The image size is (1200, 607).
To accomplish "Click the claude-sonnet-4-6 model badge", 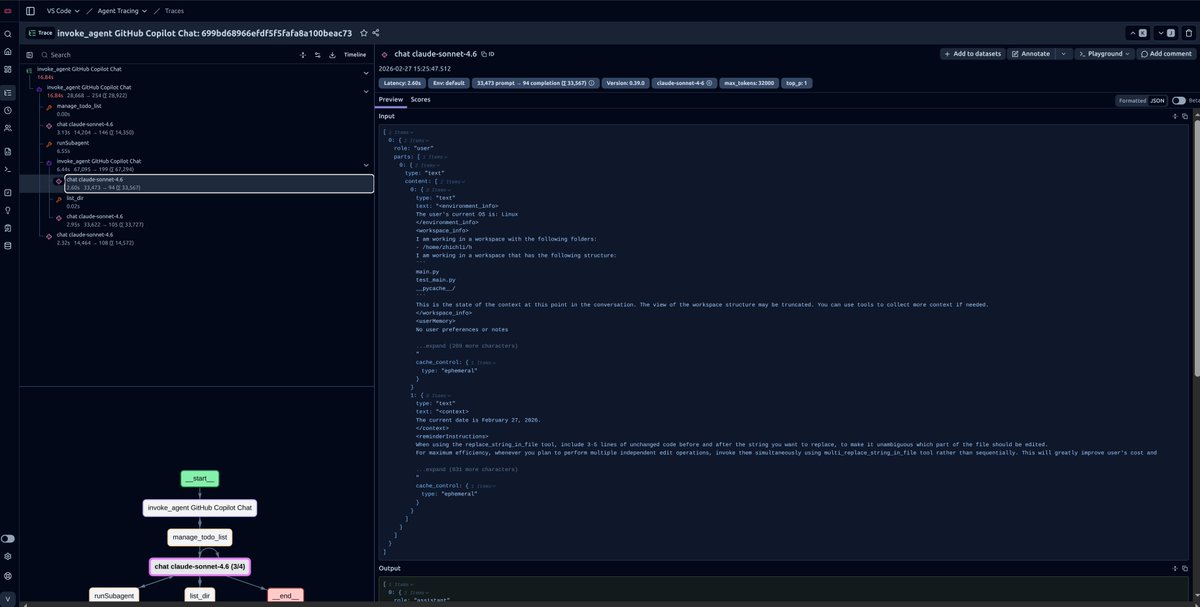I will tap(682, 83).
